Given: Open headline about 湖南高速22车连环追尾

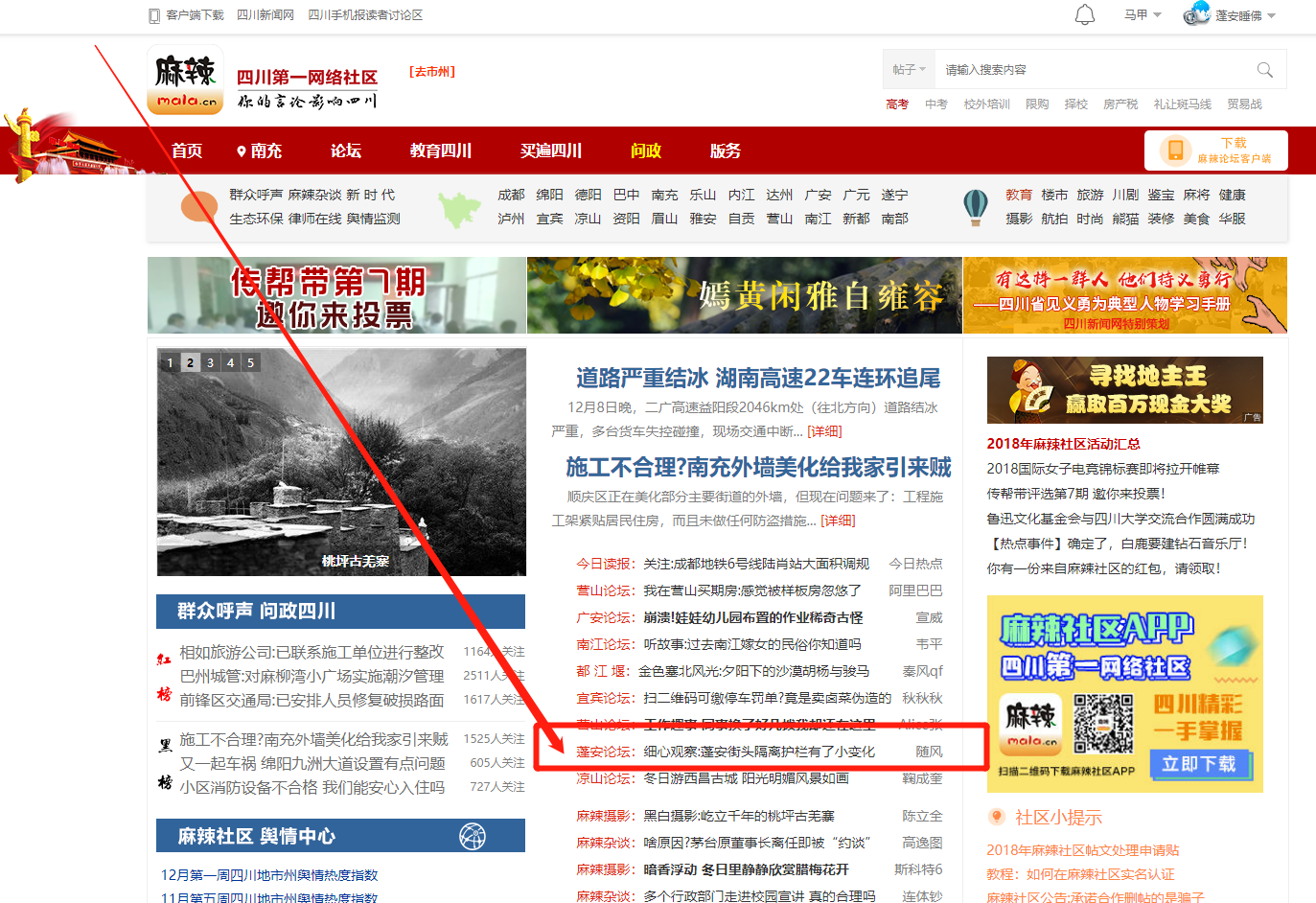Looking at the screenshot, I should click(757, 378).
